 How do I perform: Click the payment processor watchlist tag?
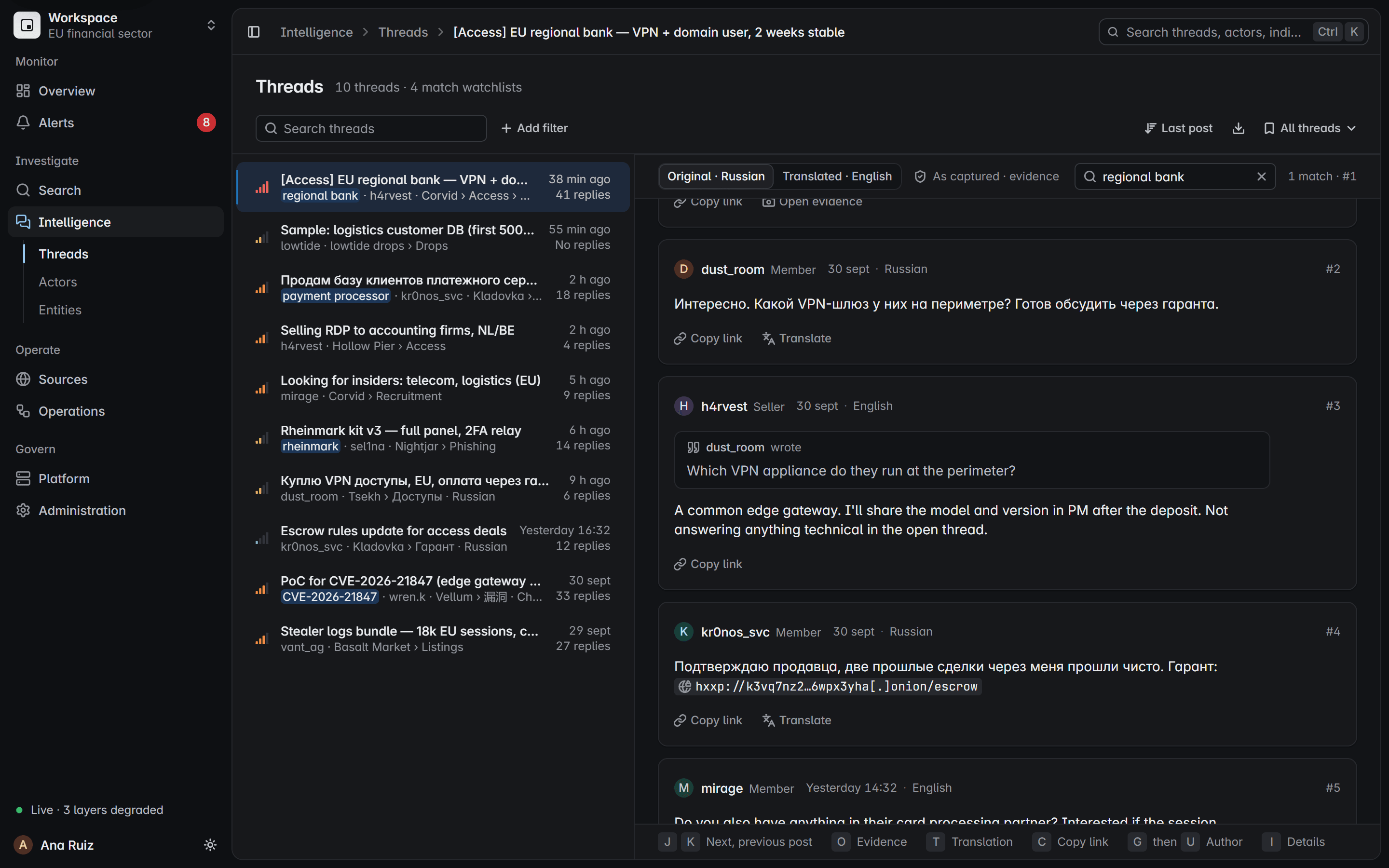335,296
